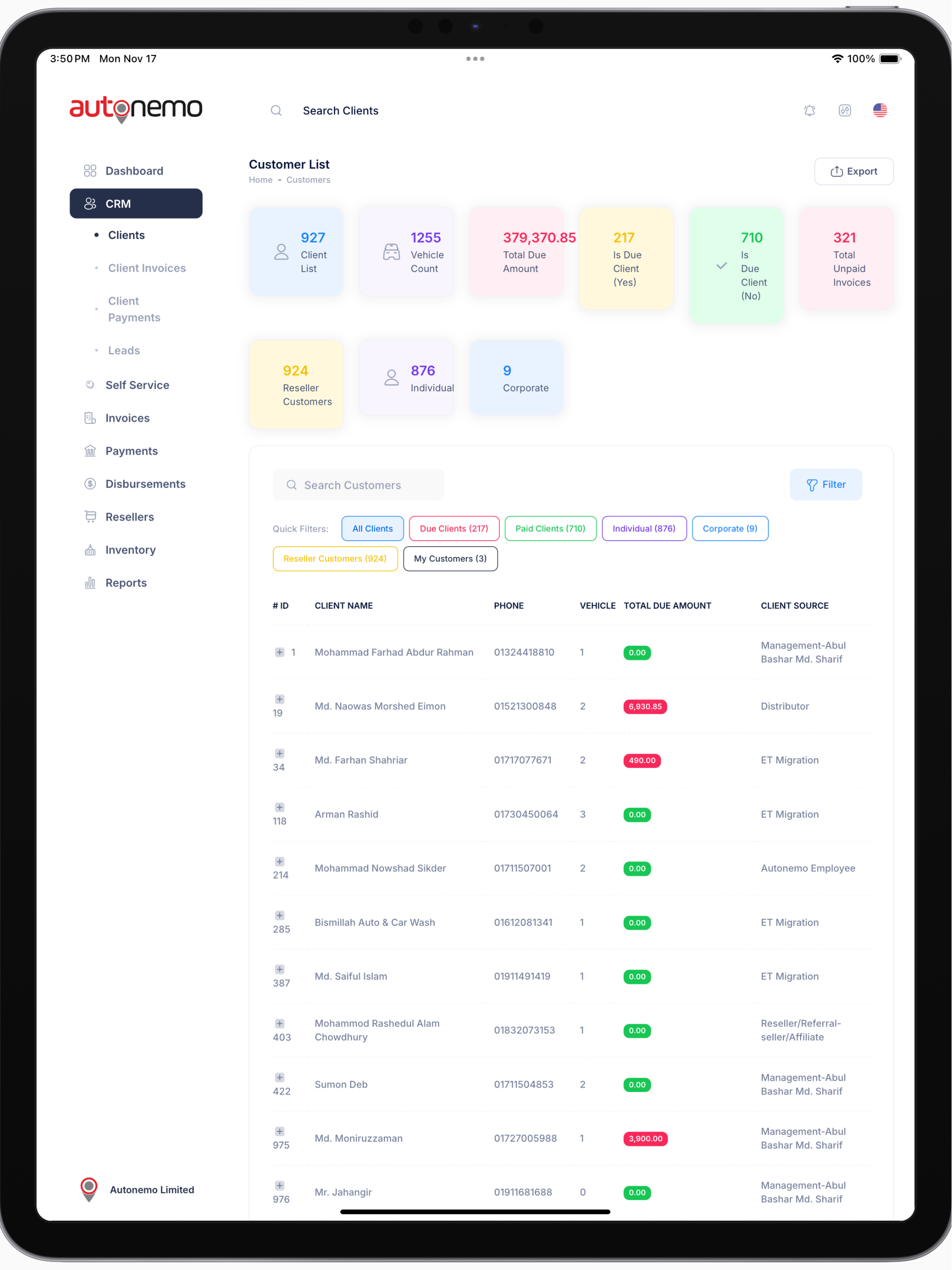Expand row 1 Mohammad Farhad Abdur Rahman
Viewport: 952px width, 1270px height.
[280, 652]
